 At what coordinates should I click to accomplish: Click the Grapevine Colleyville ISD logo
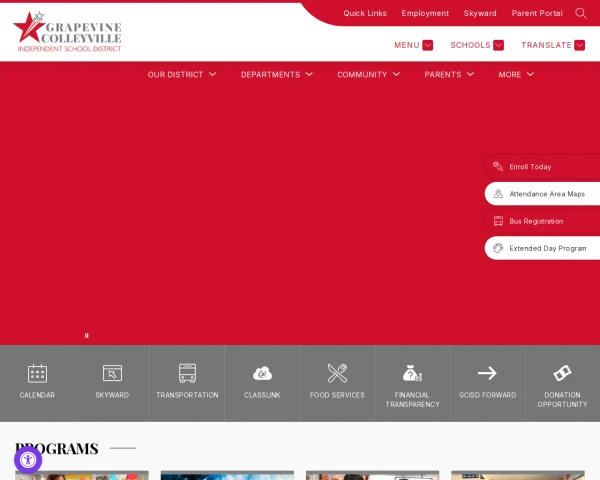tap(67, 32)
